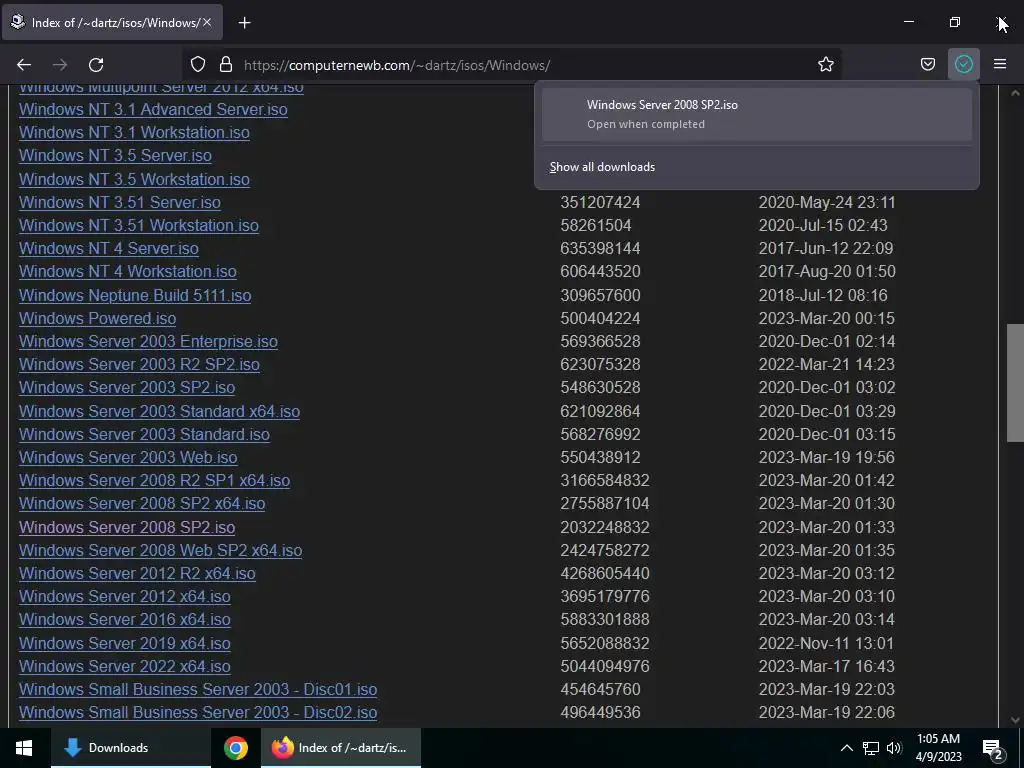Download Windows Server 2016 x64.iso
Viewport: 1024px width, 768px height.
(x=125, y=619)
